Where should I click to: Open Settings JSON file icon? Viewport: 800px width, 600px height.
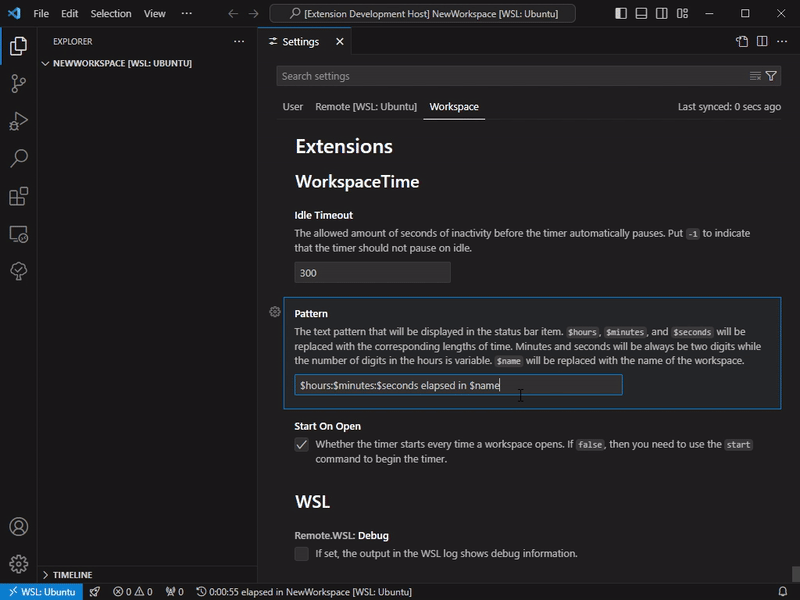[742, 41]
